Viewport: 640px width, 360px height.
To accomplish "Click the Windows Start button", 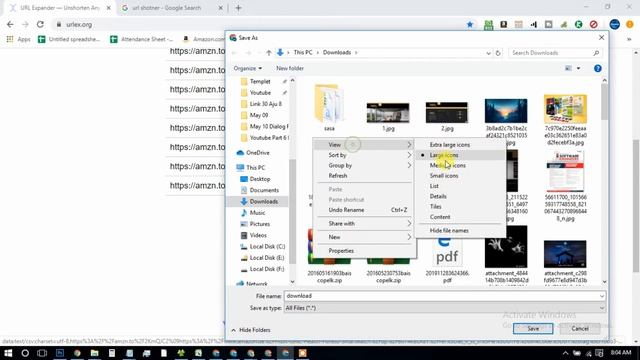I will pyautogui.click(x=8, y=353).
